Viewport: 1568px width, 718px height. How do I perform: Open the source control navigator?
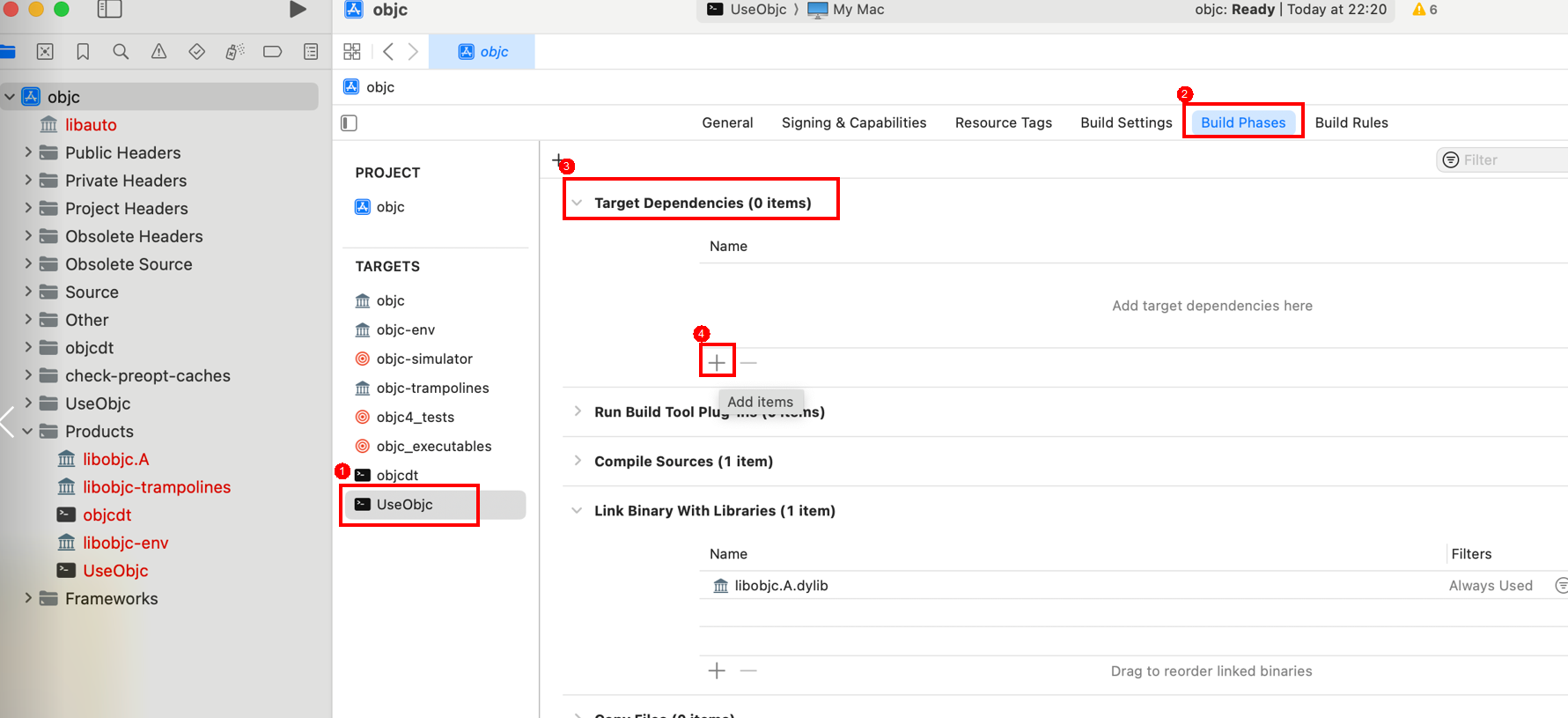[45, 52]
